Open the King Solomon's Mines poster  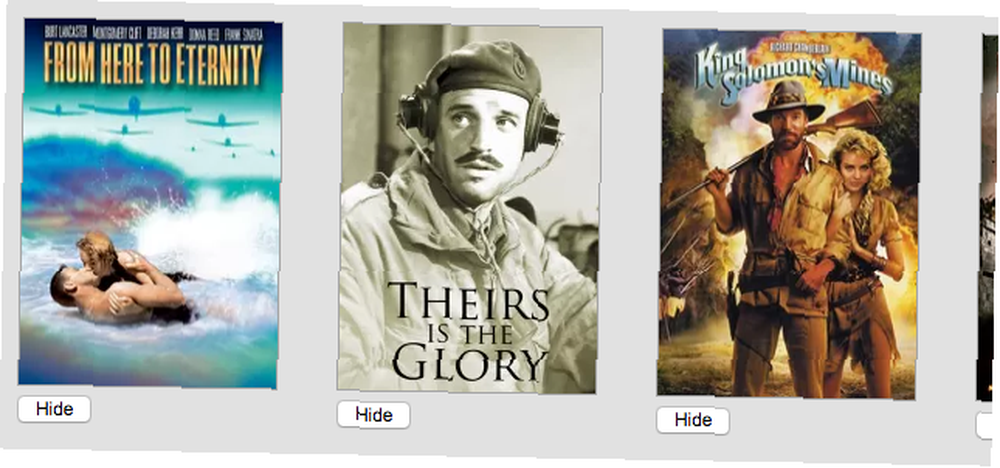[789, 214]
